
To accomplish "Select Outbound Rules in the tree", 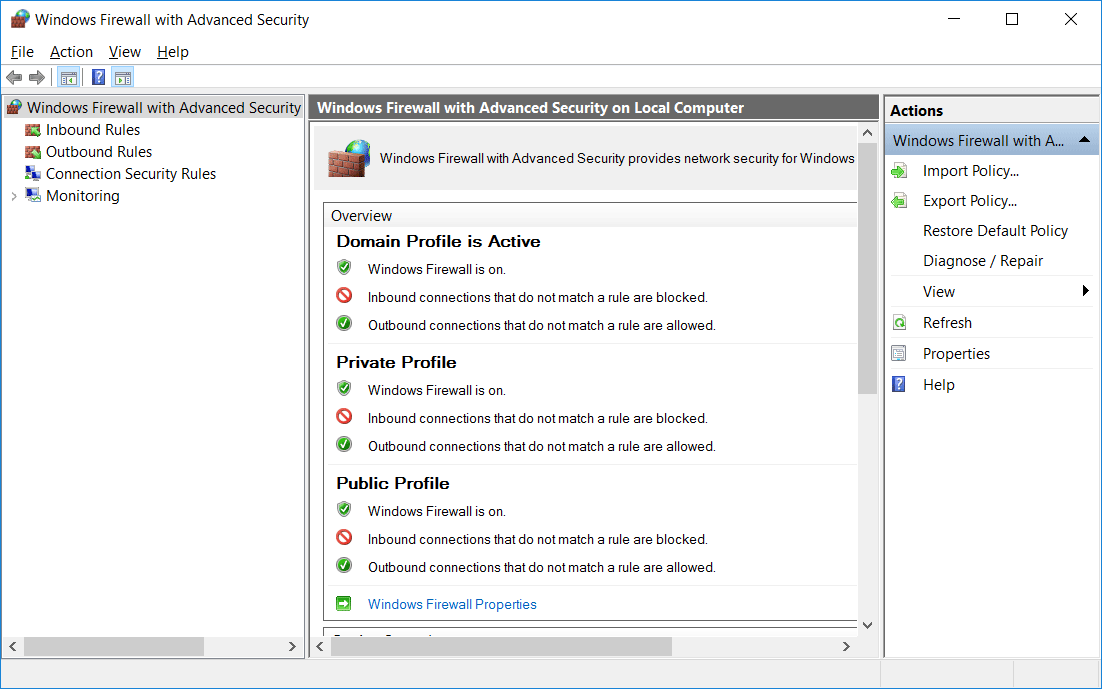I will (x=98, y=152).
